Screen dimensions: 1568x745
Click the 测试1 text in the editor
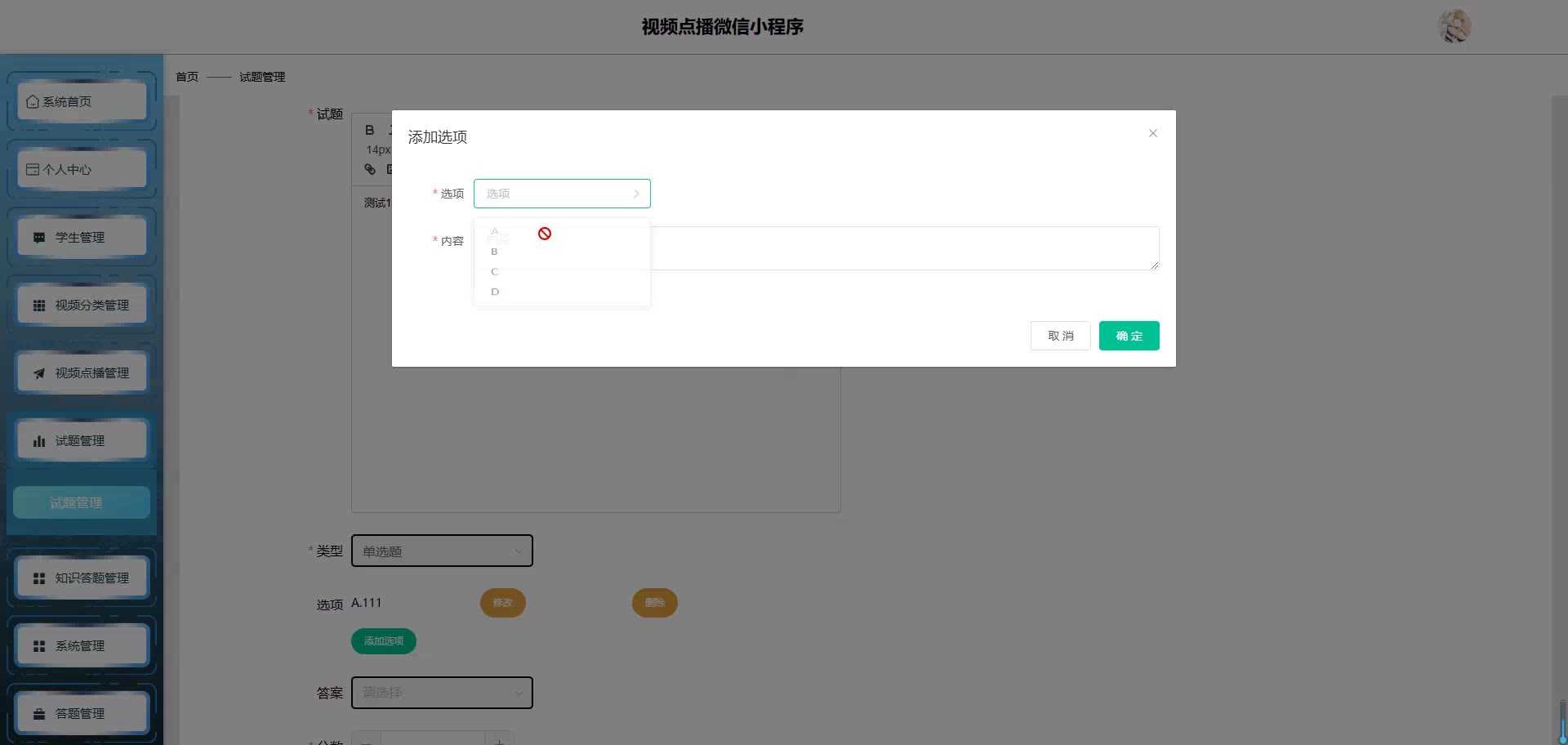pyautogui.click(x=377, y=203)
